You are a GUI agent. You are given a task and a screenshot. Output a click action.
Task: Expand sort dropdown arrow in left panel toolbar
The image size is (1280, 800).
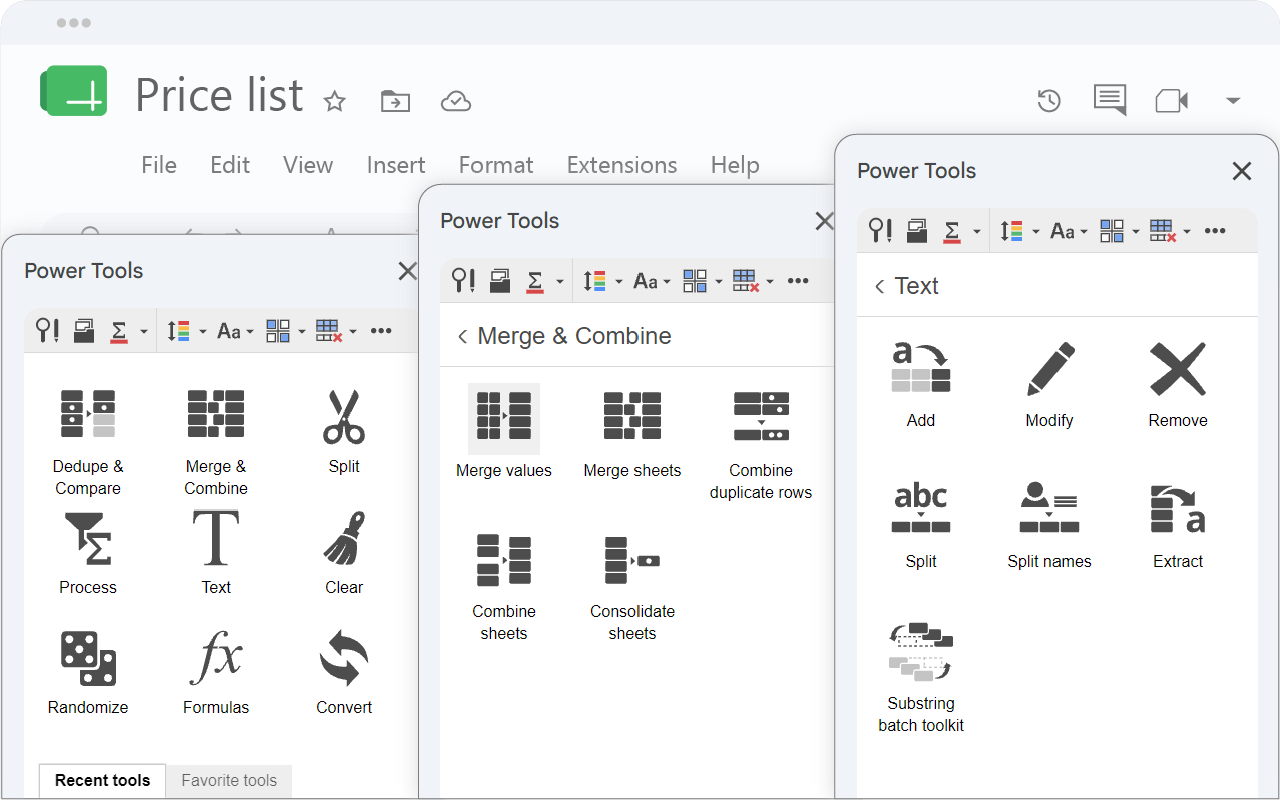(x=203, y=332)
